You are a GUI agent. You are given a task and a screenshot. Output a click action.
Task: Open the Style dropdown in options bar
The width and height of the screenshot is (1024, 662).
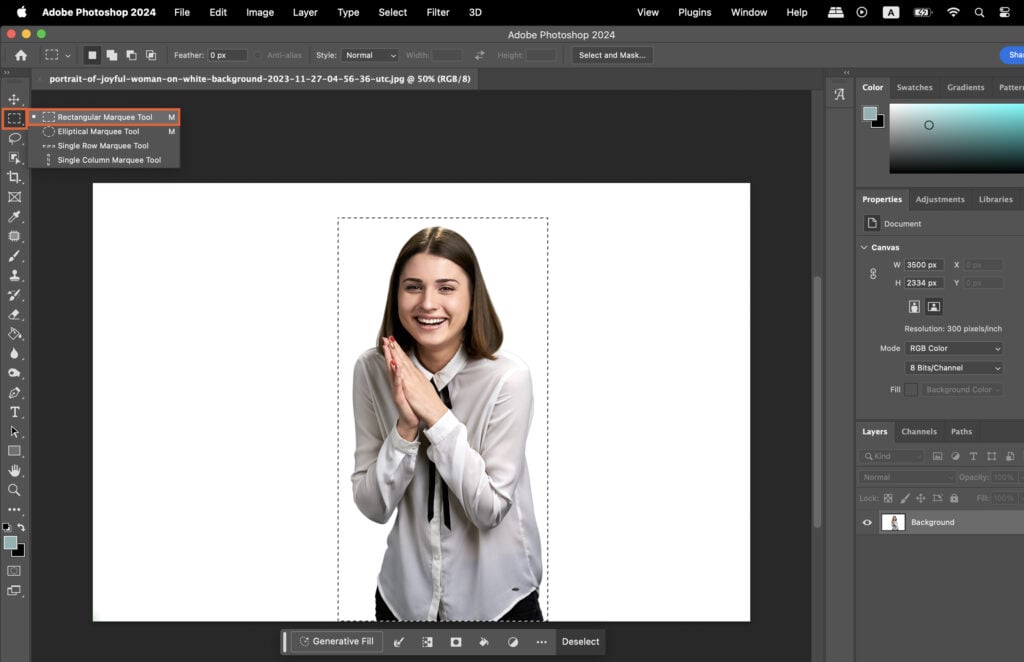pyautogui.click(x=369, y=55)
